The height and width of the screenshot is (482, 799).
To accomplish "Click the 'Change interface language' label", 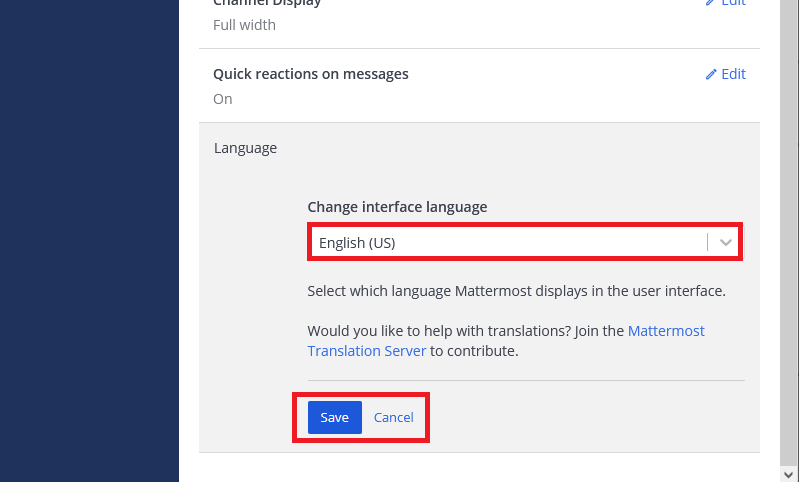I will (x=397, y=207).
